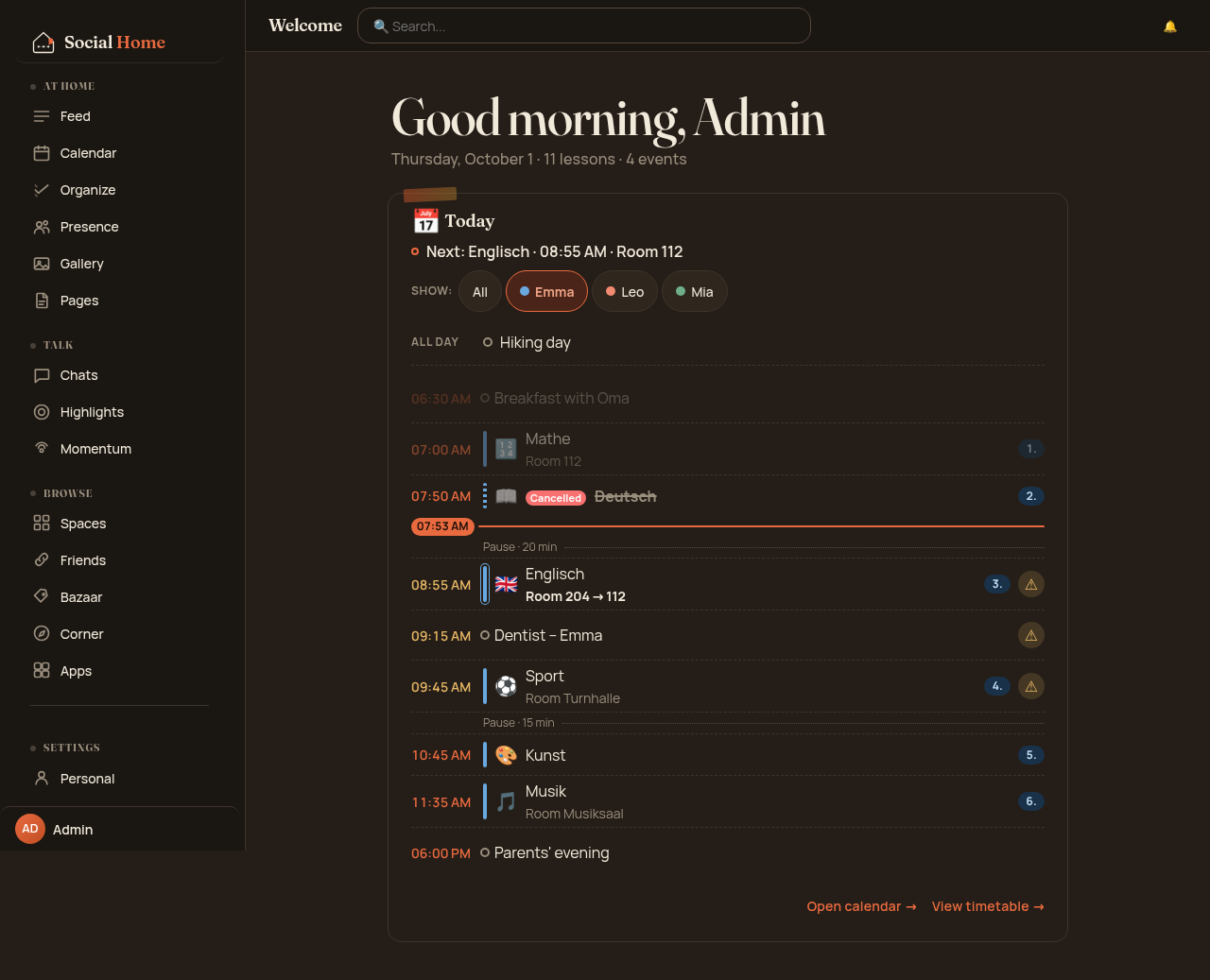Click the Gallery image icon
The width and height of the screenshot is (1210, 980).
pos(42,264)
